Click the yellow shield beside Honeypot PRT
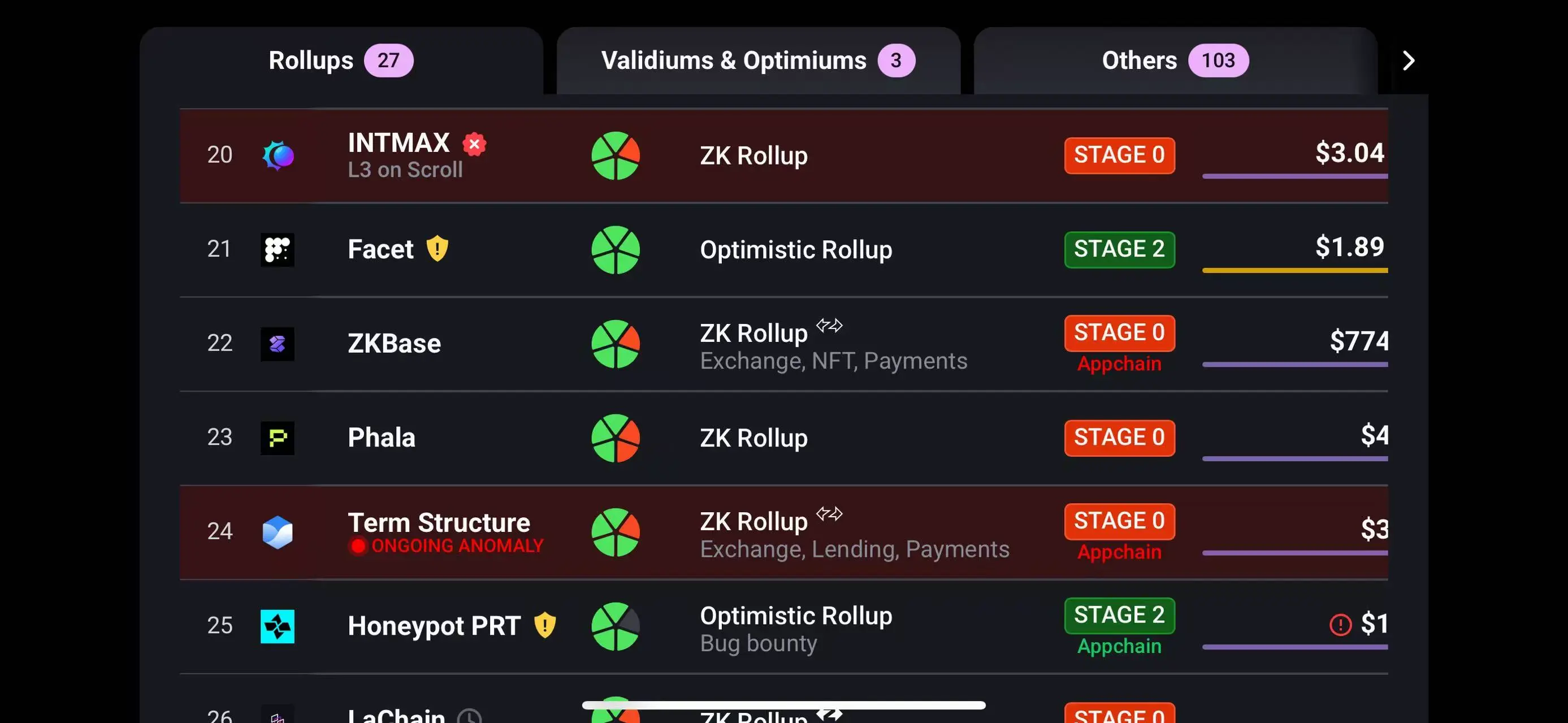This screenshot has width=1568, height=723. 545,625
